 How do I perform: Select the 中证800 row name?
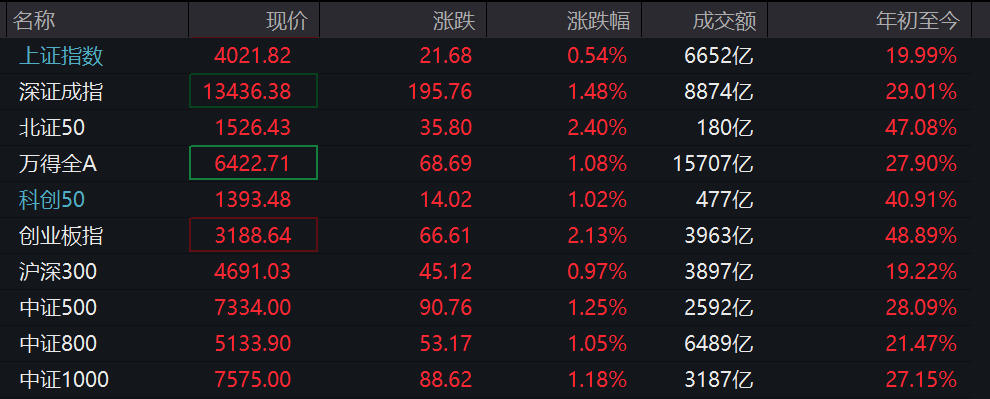tap(58, 344)
